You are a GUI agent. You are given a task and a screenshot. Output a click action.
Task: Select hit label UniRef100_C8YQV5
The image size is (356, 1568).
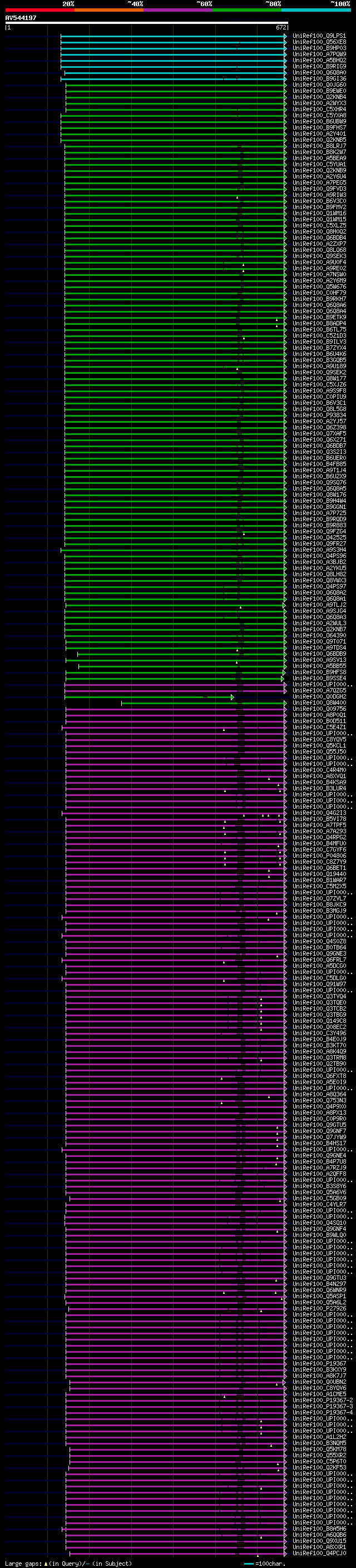pyautogui.click(x=319, y=739)
